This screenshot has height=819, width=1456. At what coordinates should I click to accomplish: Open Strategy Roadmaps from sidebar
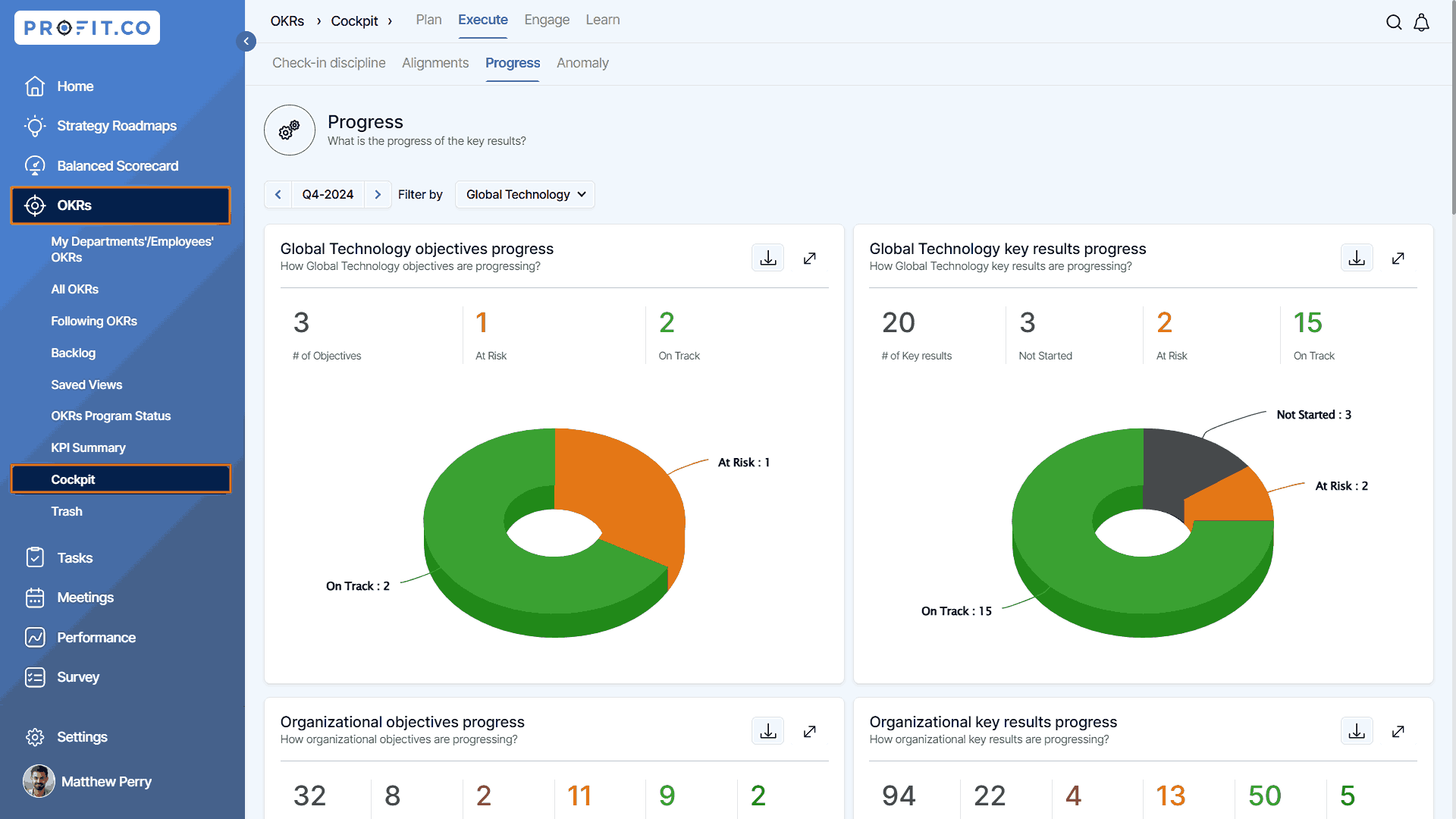(117, 126)
